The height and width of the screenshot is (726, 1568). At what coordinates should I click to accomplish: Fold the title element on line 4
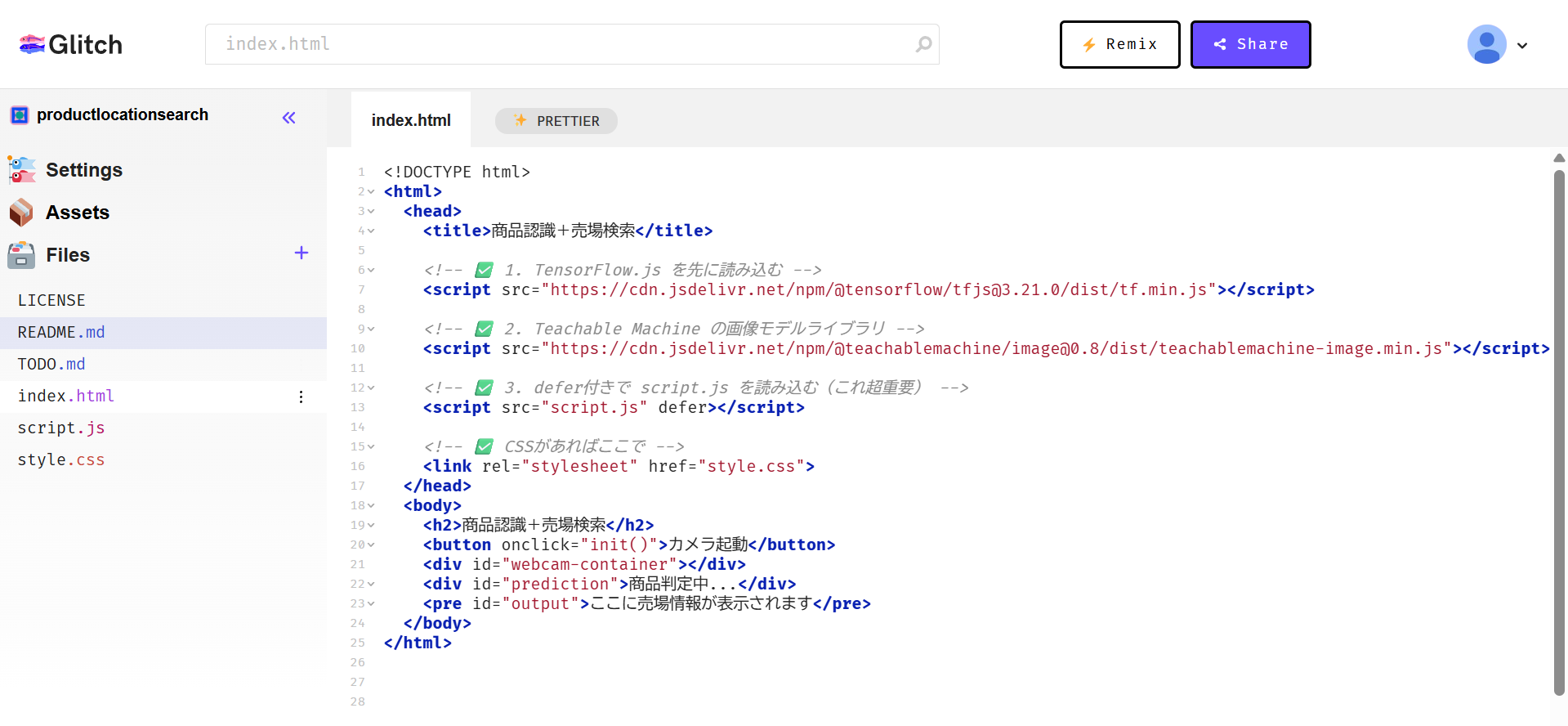[371, 231]
